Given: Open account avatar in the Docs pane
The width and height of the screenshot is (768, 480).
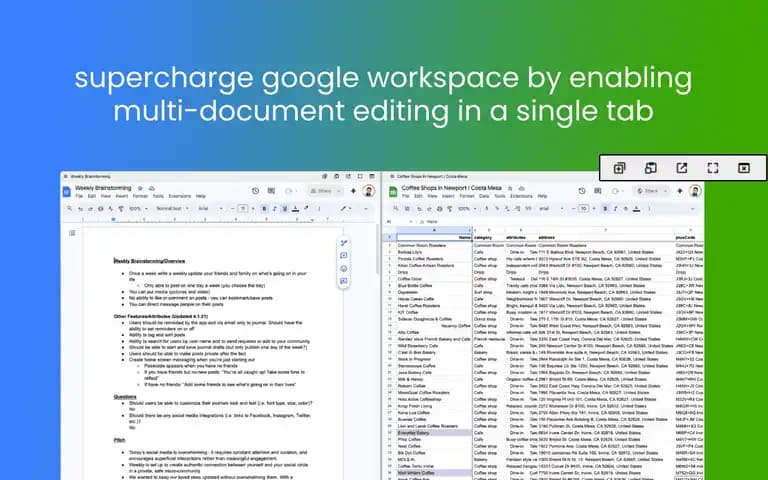Looking at the screenshot, I should click(x=369, y=191).
